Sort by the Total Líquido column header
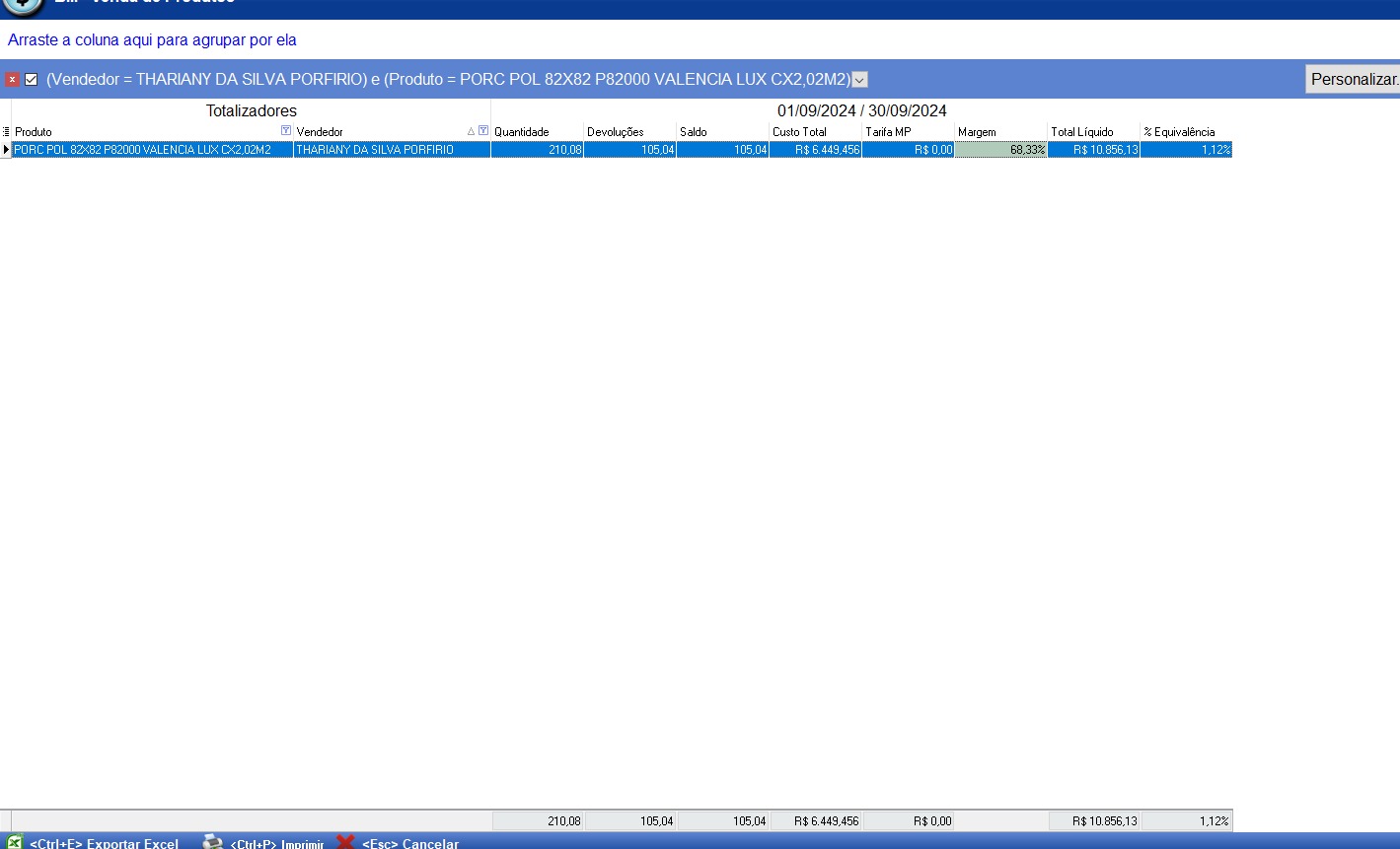Image resolution: width=1400 pixels, height=849 pixels. [1093, 131]
